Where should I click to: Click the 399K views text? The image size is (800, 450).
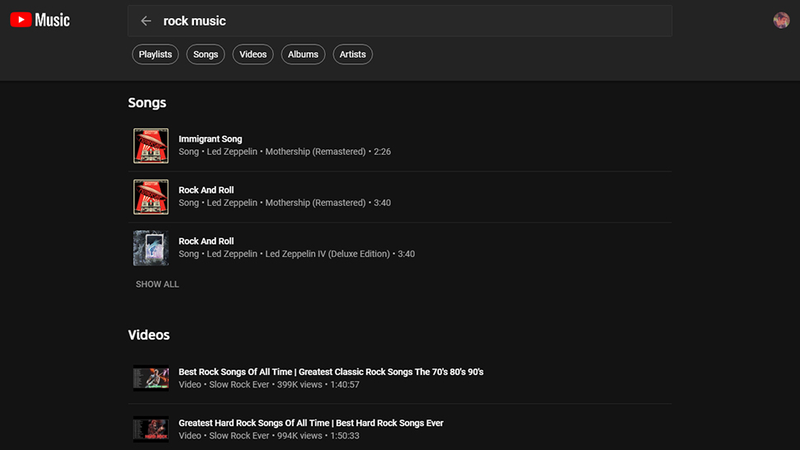point(299,385)
